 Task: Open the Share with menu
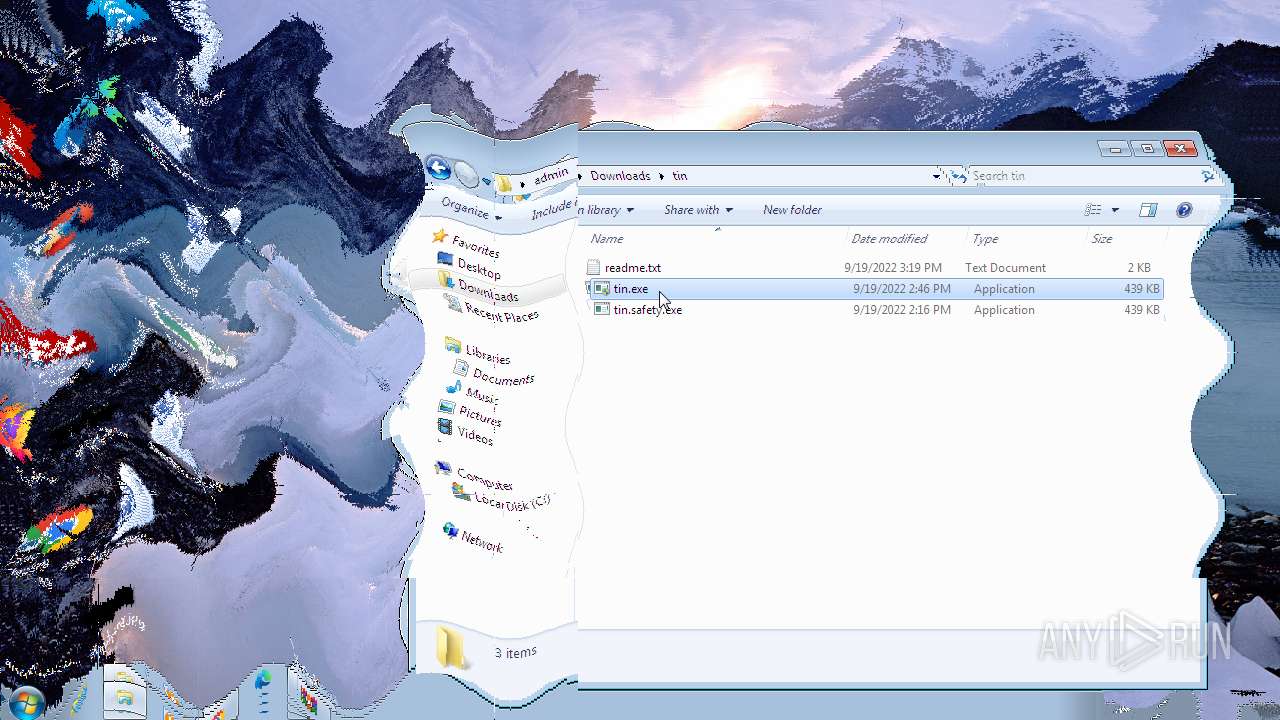click(x=698, y=210)
